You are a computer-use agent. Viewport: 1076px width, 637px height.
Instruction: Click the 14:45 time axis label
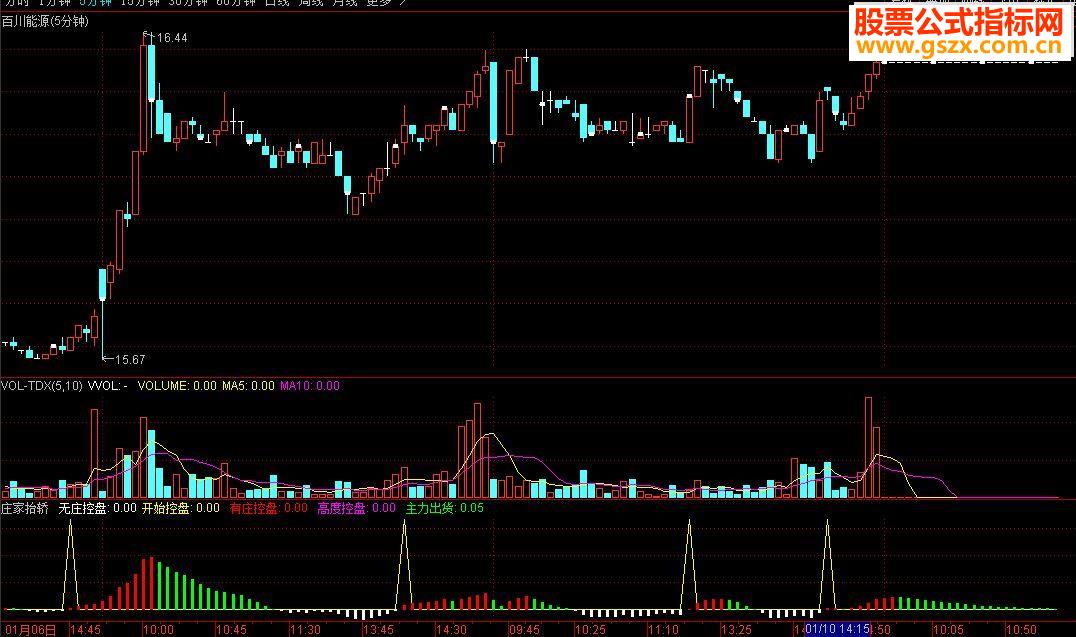(x=85, y=629)
